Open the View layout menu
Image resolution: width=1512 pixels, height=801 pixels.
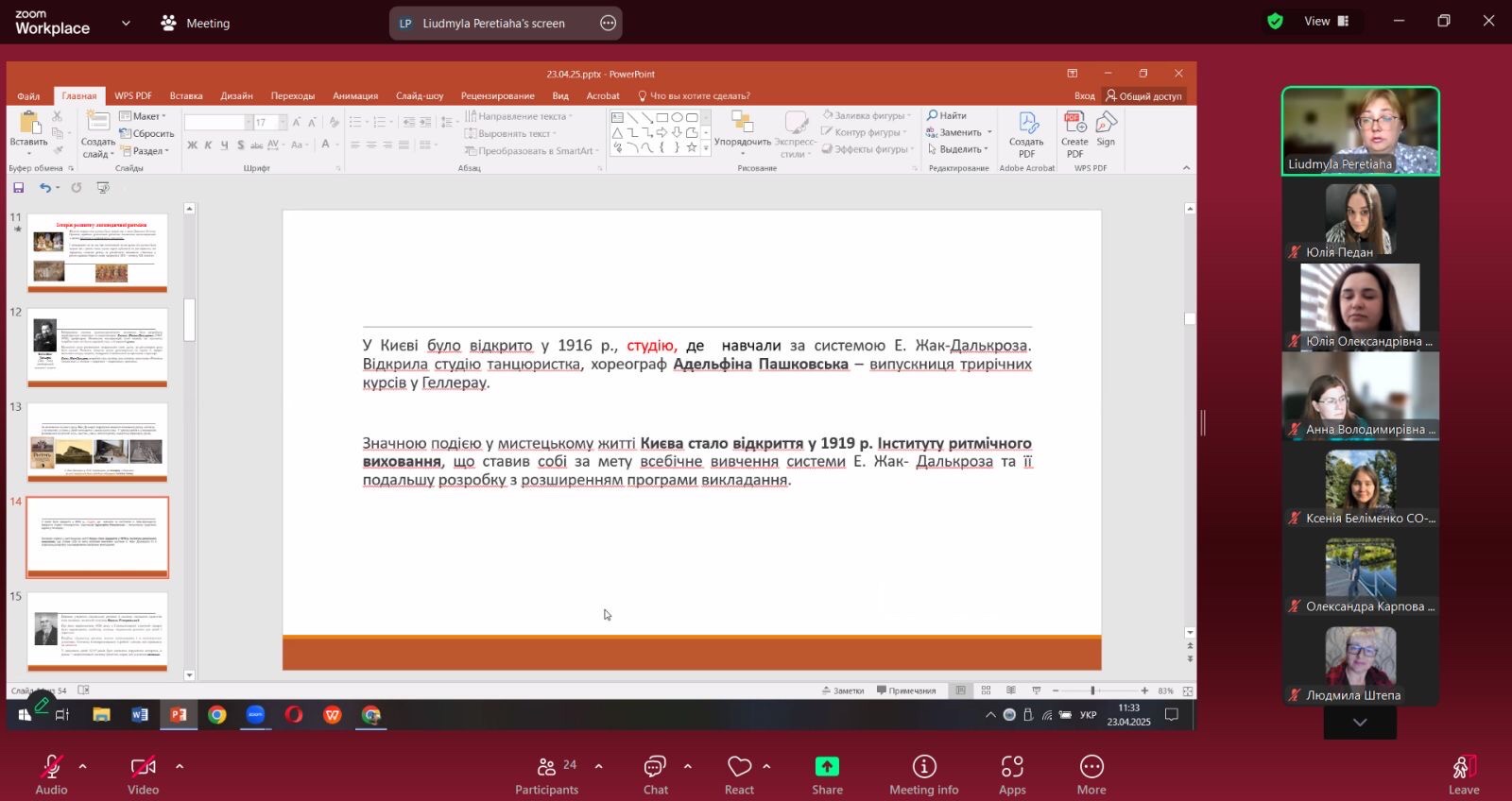point(1326,21)
